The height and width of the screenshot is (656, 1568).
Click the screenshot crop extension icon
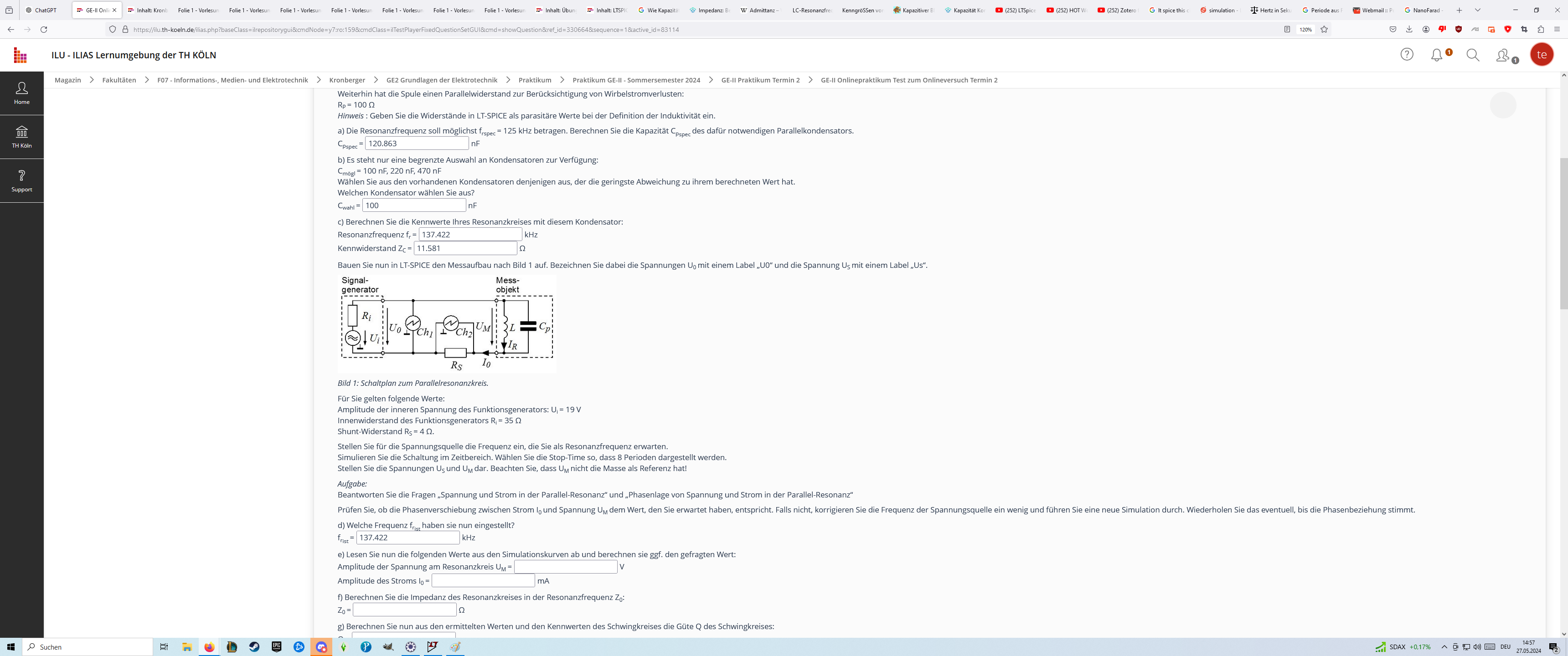[x=1524, y=29]
